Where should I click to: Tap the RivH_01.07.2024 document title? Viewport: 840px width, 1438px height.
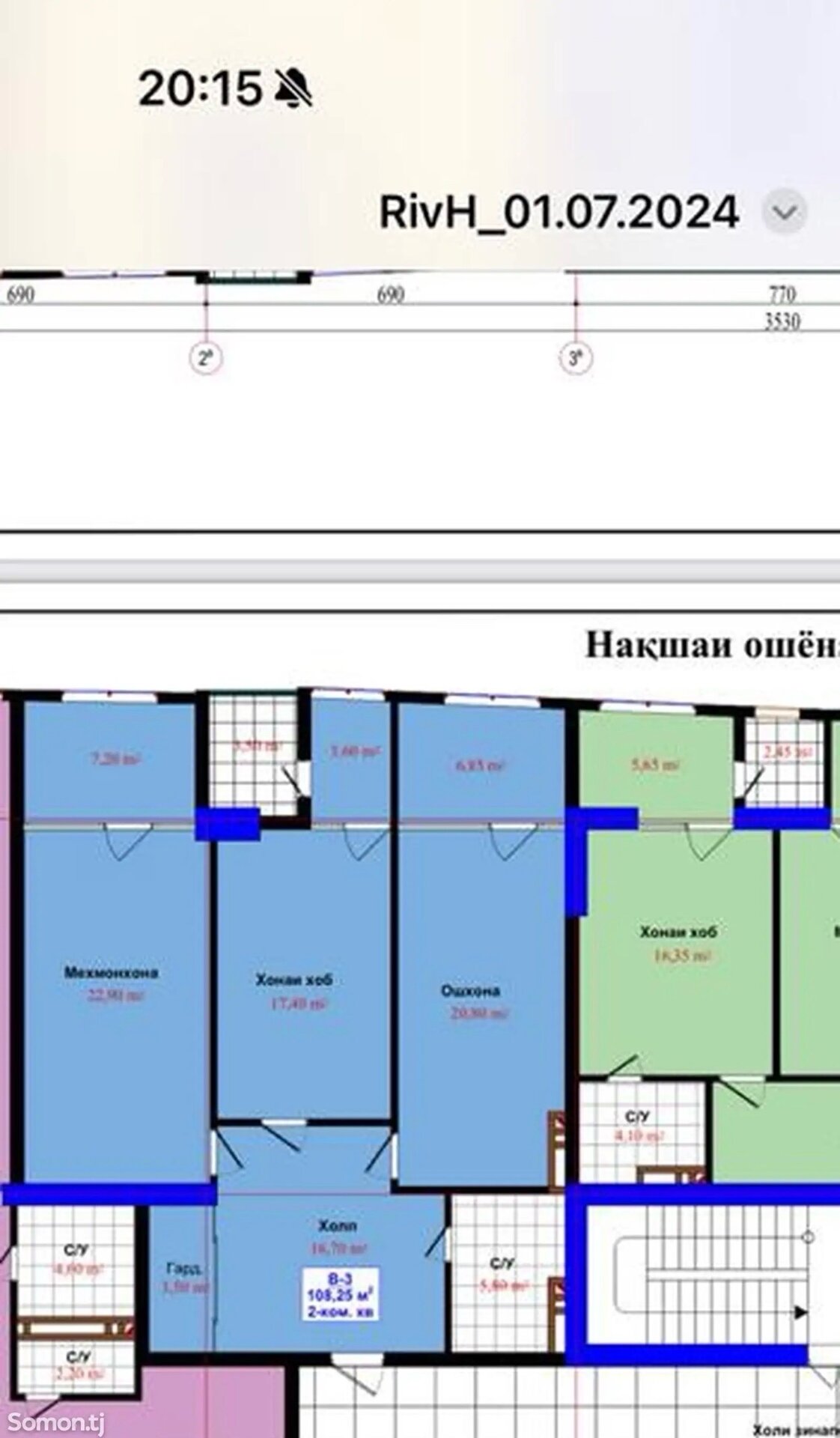pyautogui.click(x=559, y=212)
